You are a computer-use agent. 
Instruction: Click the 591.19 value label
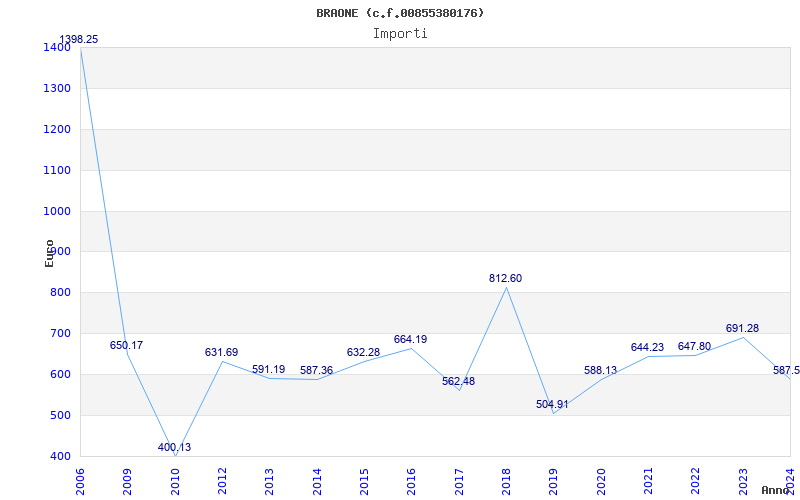(268, 369)
